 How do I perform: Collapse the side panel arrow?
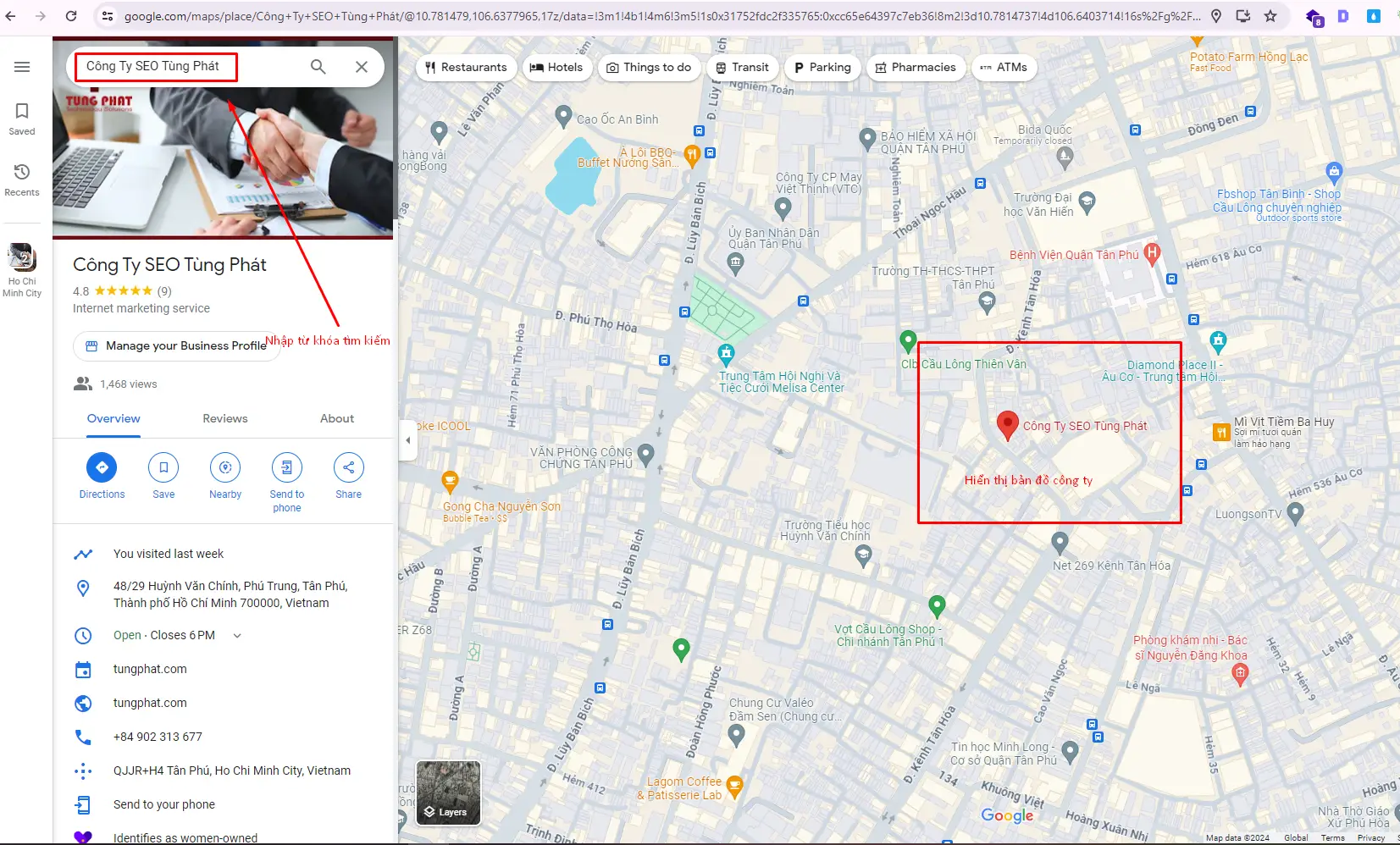408,440
